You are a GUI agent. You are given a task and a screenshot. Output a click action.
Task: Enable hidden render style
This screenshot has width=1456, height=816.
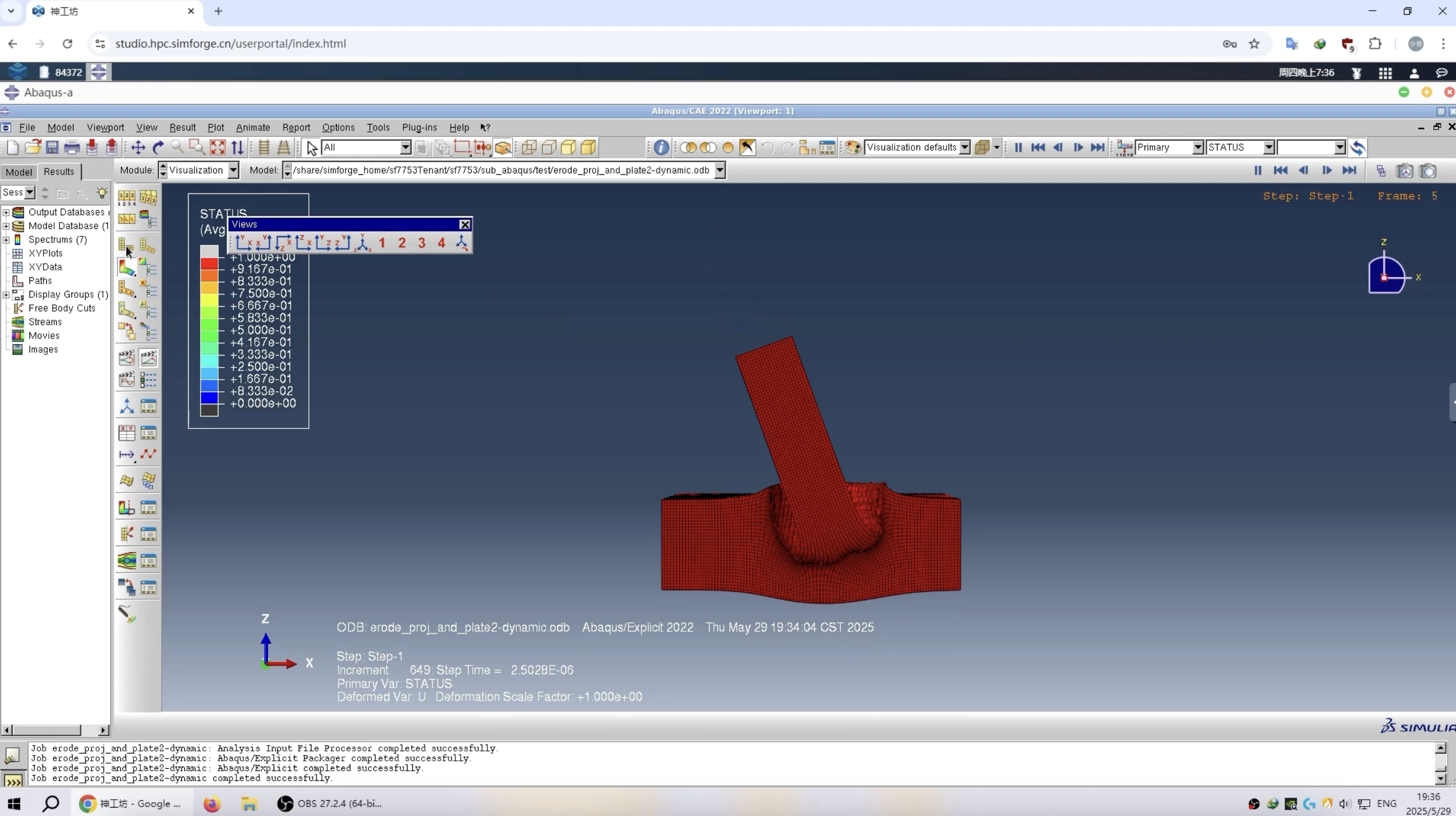[x=549, y=148]
